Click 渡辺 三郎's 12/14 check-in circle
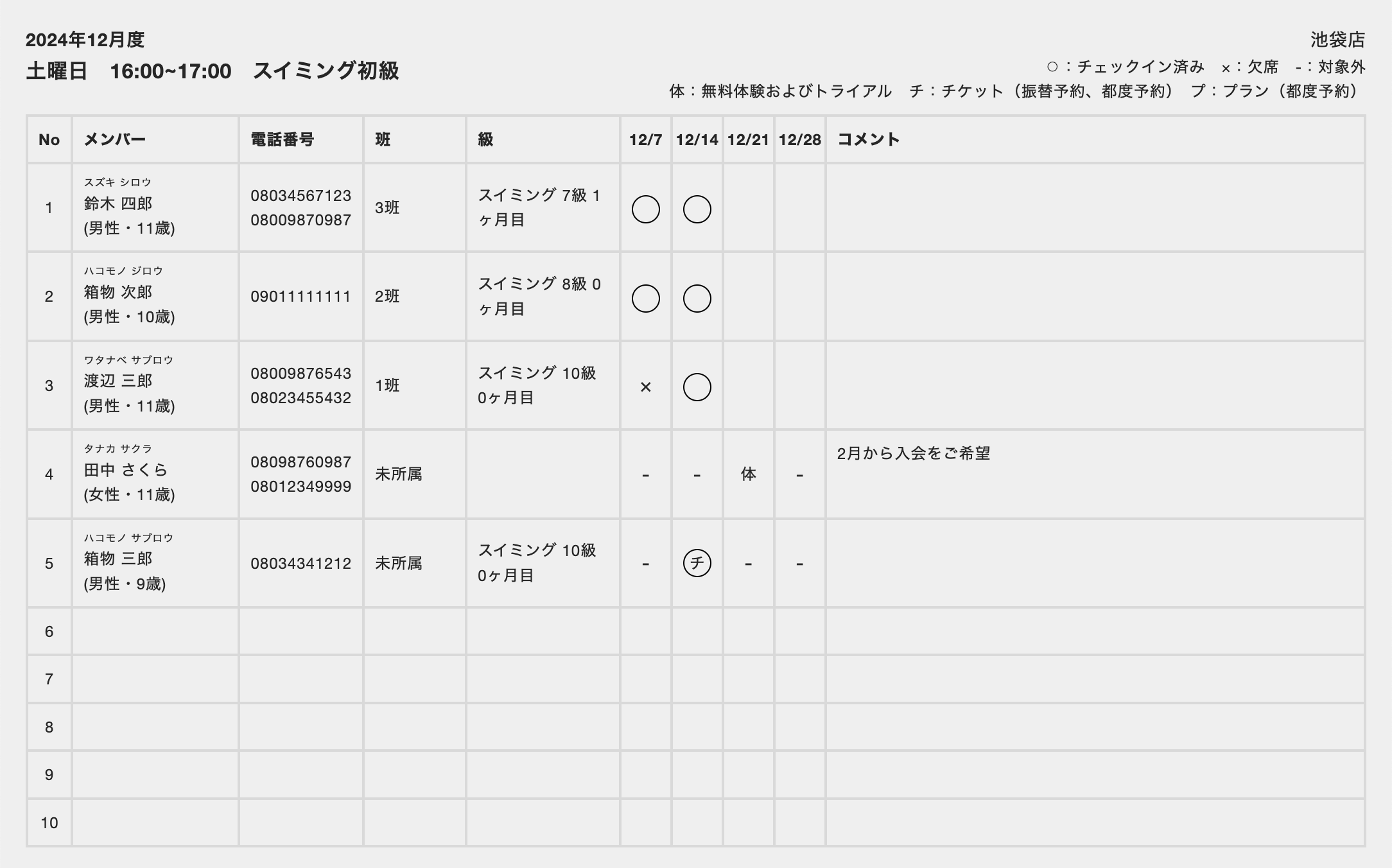 tap(697, 387)
